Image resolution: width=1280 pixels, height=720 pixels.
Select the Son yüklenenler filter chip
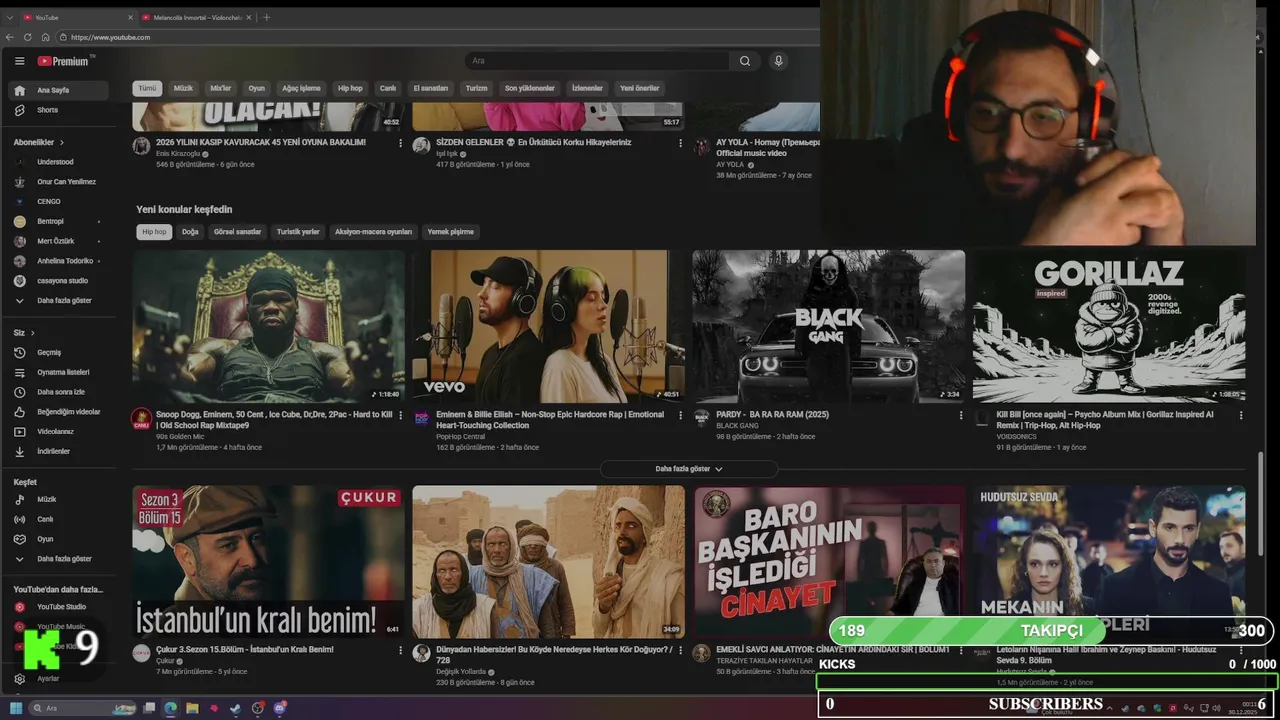coord(529,88)
